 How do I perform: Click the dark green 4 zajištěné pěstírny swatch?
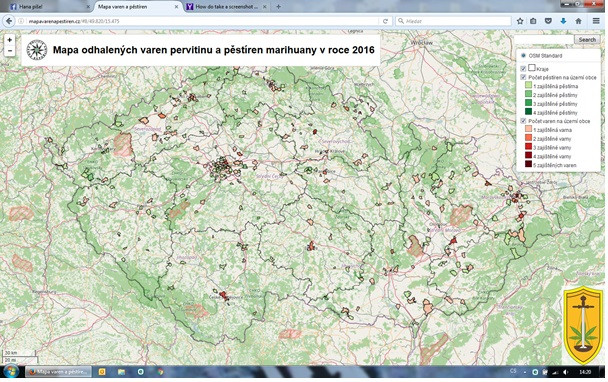click(528, 112)
